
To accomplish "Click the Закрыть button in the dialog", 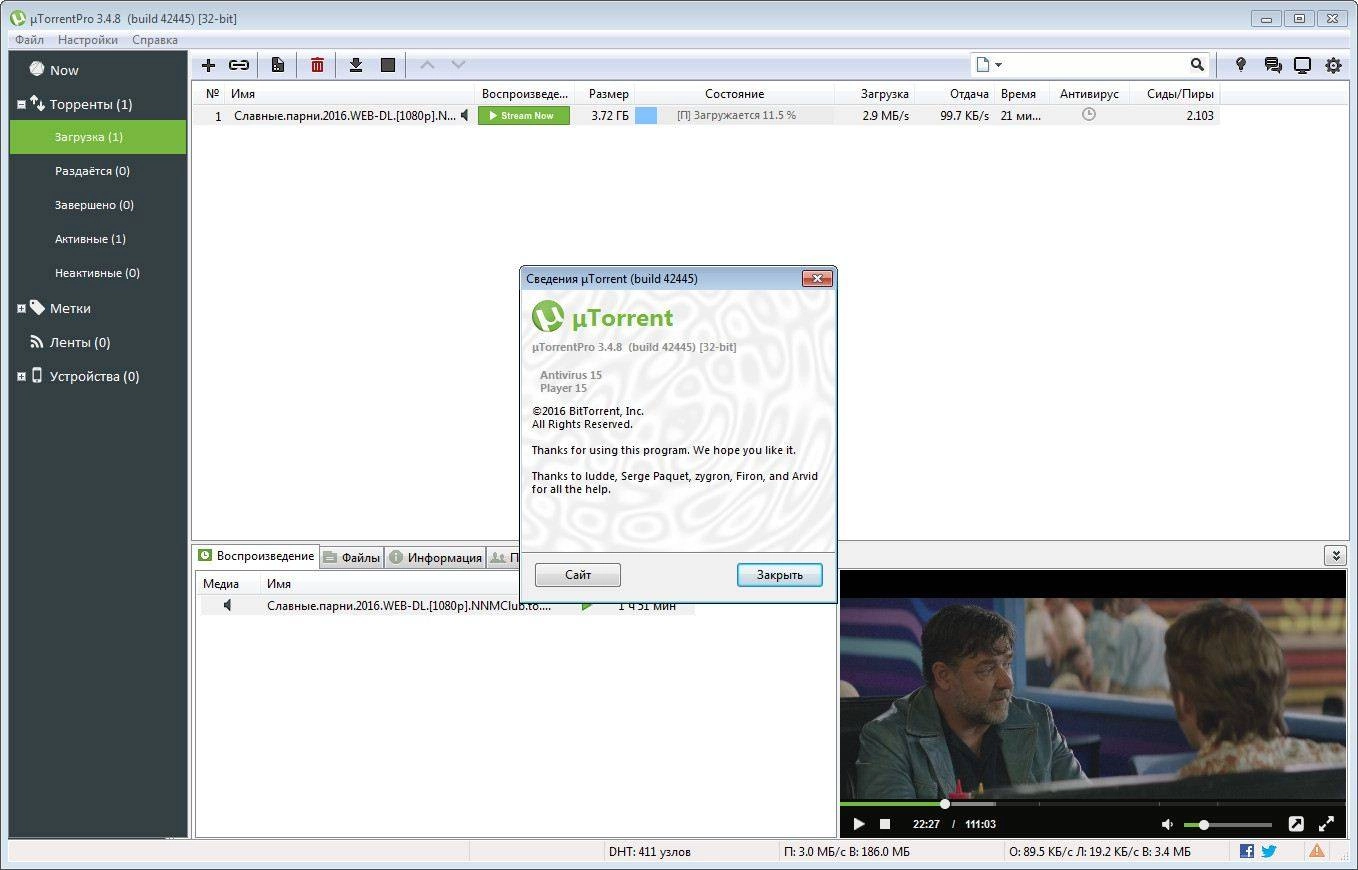I will [779, 575].
